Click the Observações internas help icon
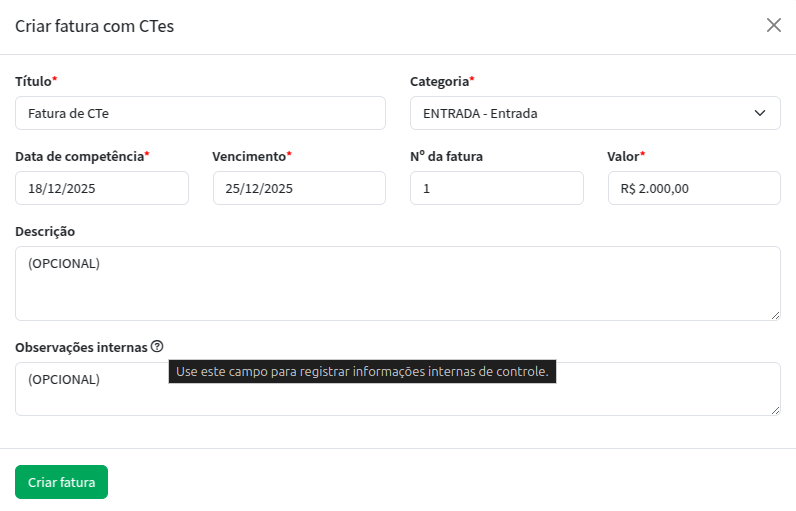Screen dimensions: 796x511 157,347
